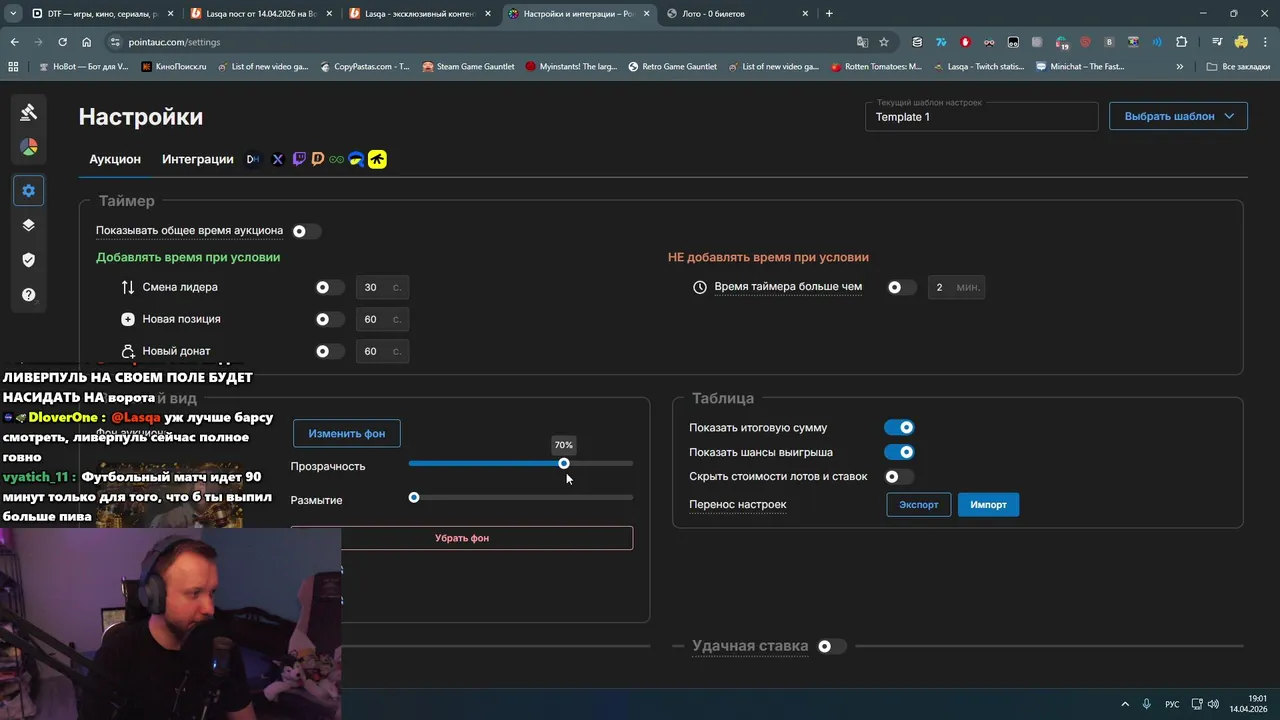Click the Экспорт button
The width and height of the screenshot is (1280, 720).
tap(918, 504)
